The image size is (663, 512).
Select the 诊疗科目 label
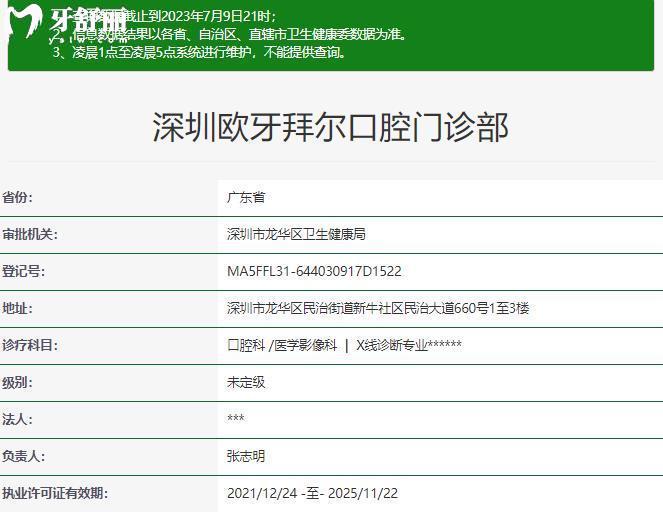pos(30,345)
